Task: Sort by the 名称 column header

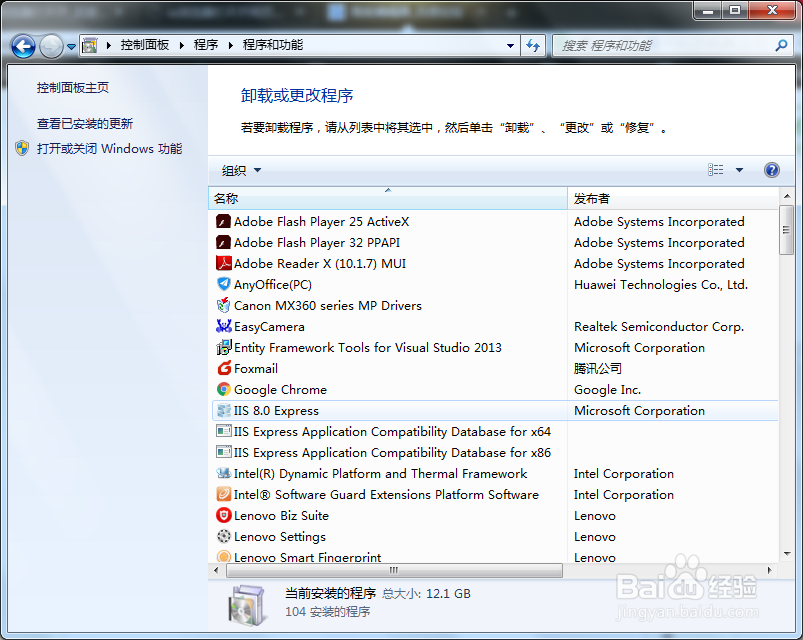Action: point(388,198)
